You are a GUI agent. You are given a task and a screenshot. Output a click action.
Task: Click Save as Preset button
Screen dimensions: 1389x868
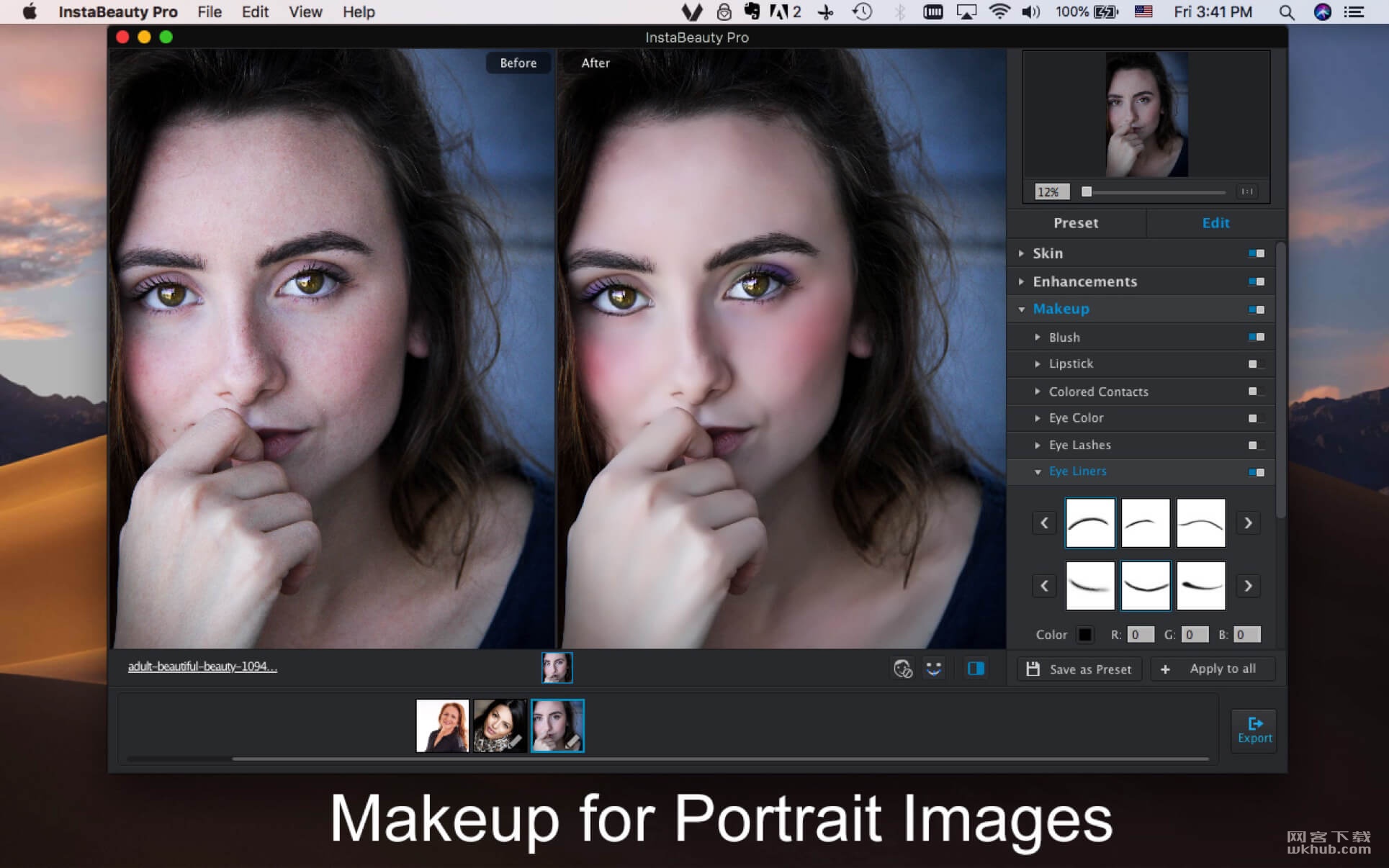pyautogui.click(x=1078, y=669)
